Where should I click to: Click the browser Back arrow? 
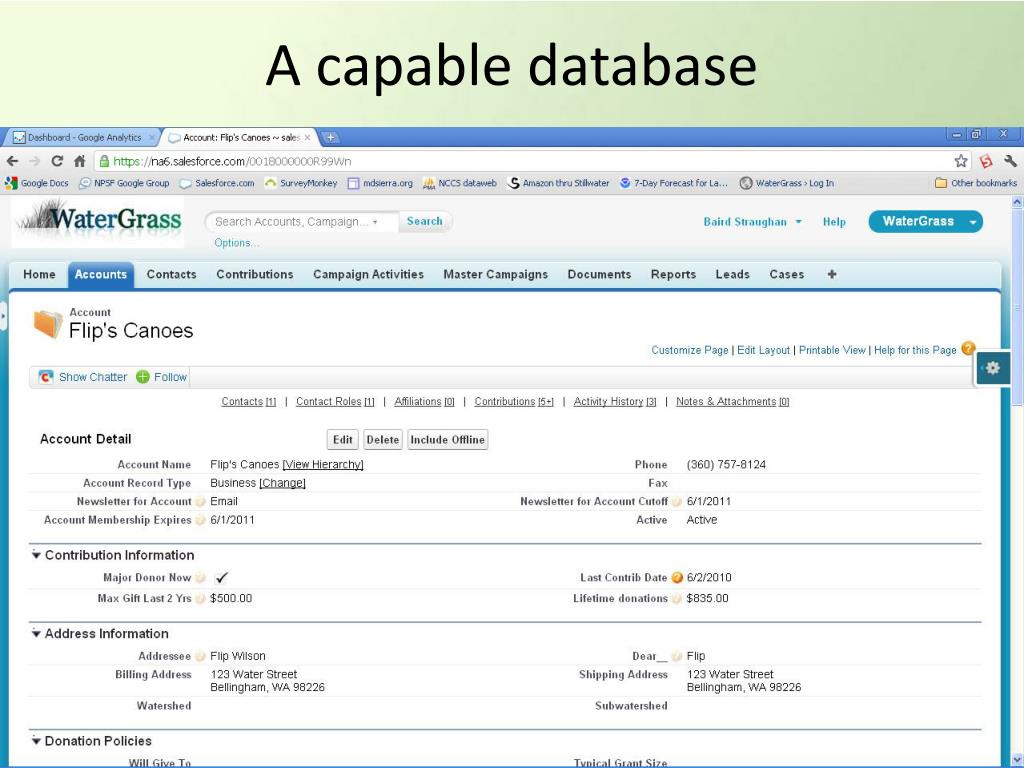[x=12, y=161]
